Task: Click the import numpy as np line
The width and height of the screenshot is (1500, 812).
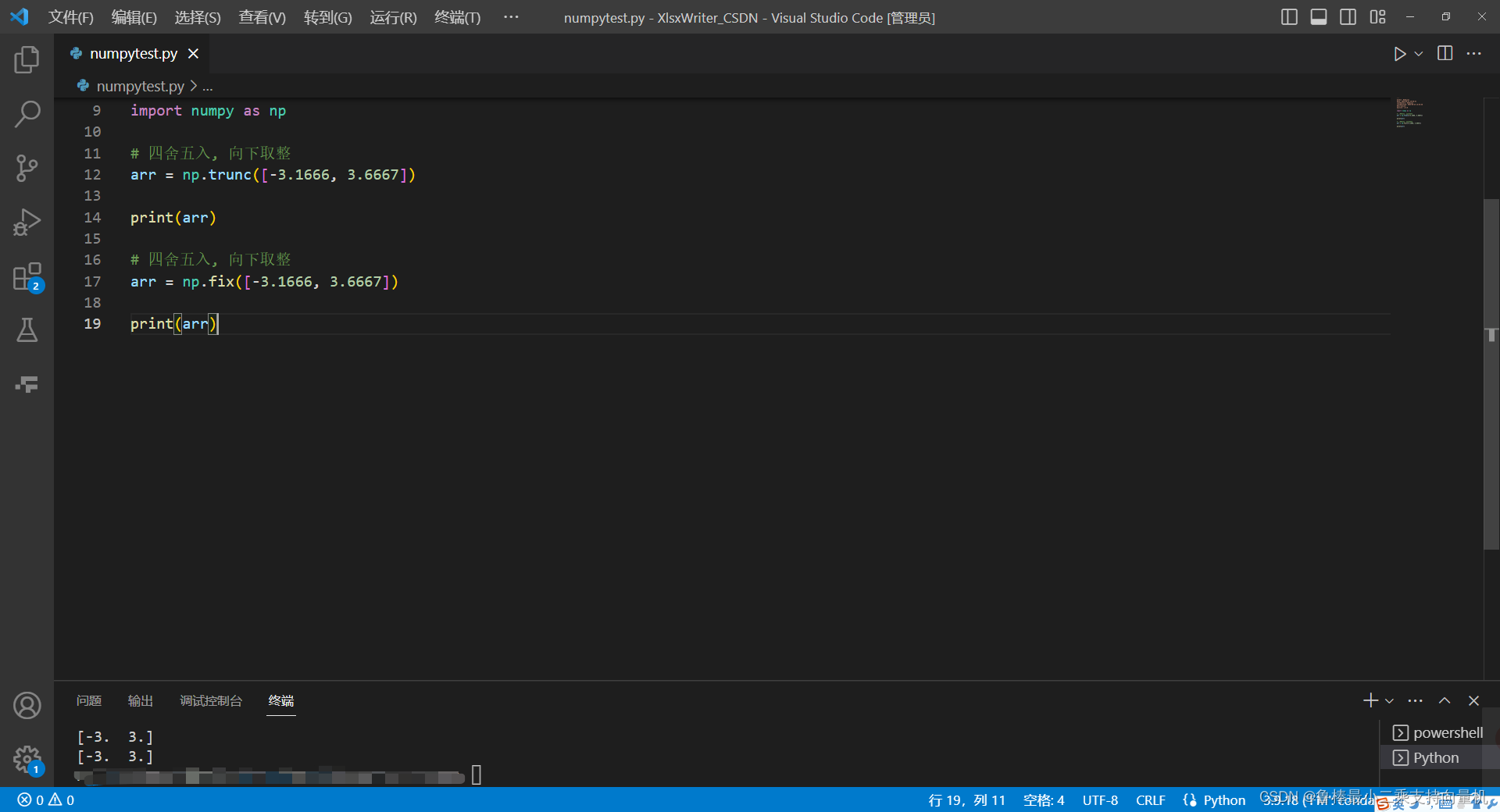Action: coord(208,111)
